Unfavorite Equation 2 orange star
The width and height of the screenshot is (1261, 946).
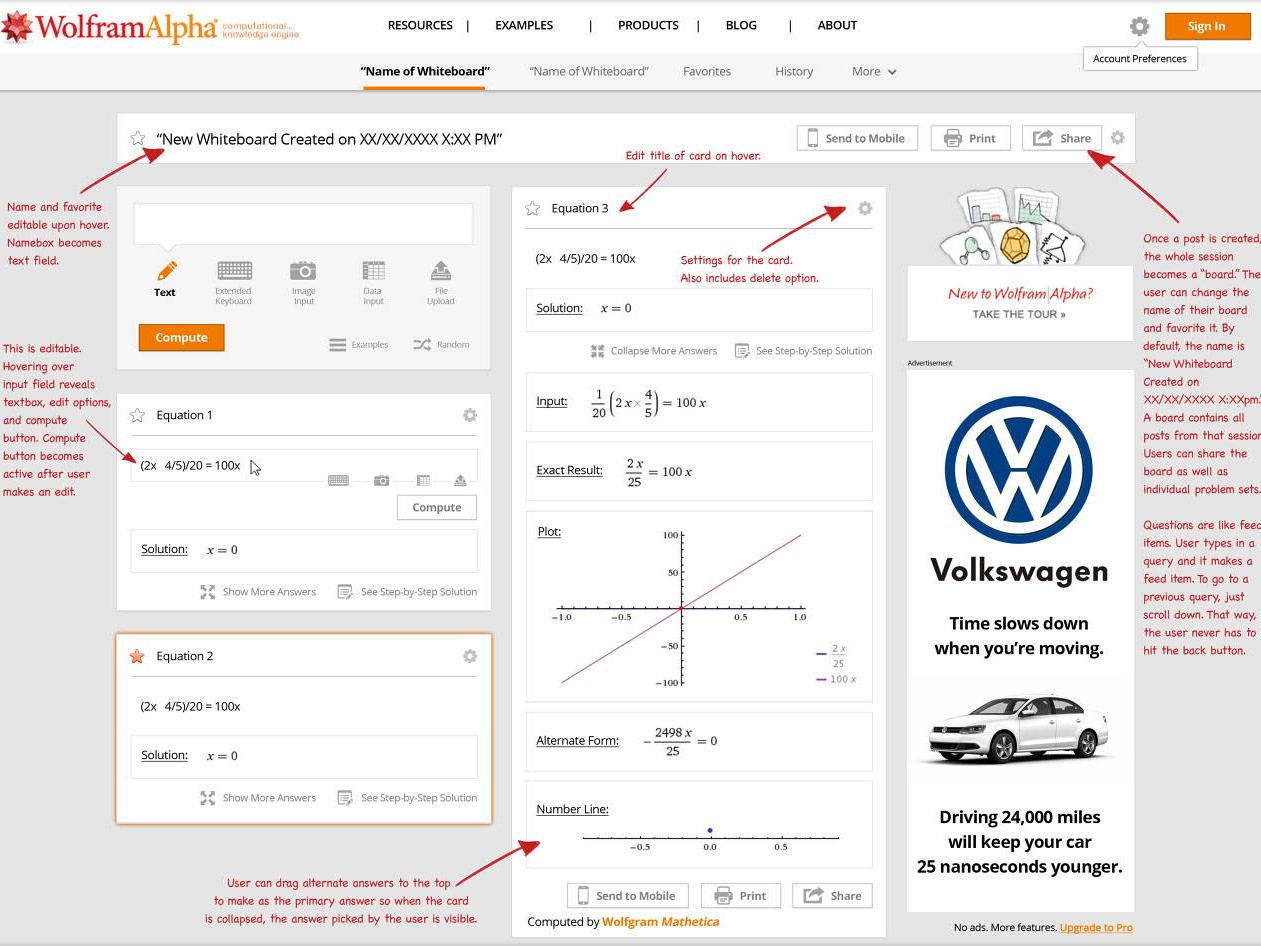138,656
